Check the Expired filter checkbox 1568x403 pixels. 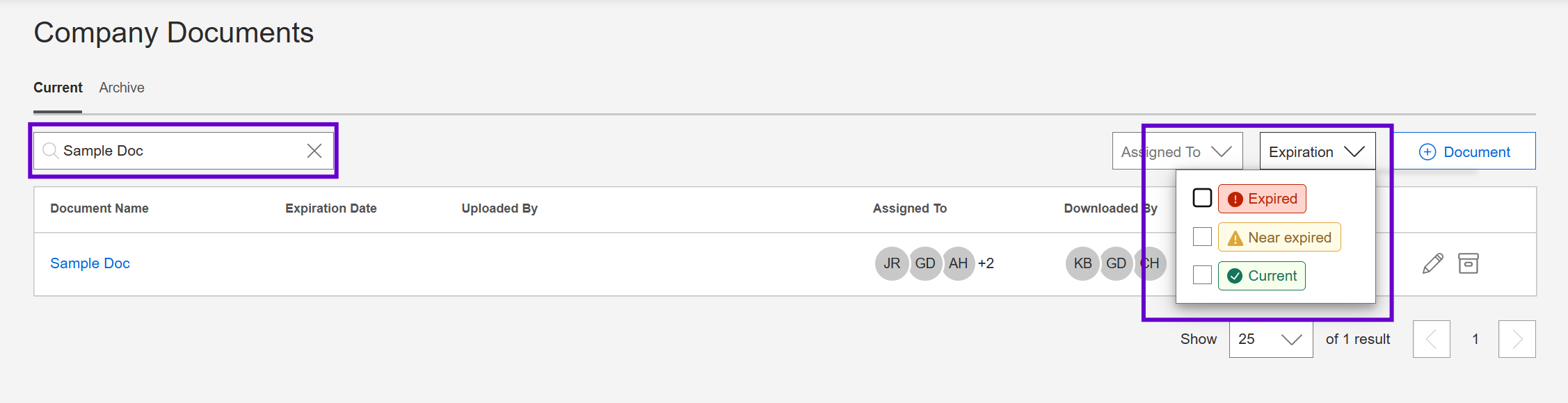coord(1202,198)
